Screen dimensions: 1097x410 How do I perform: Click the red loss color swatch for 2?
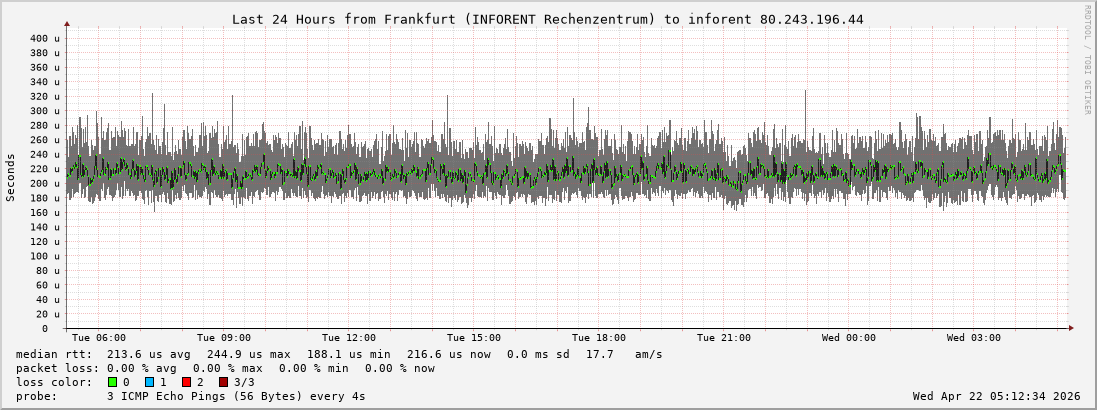click(x=186, y=382)
